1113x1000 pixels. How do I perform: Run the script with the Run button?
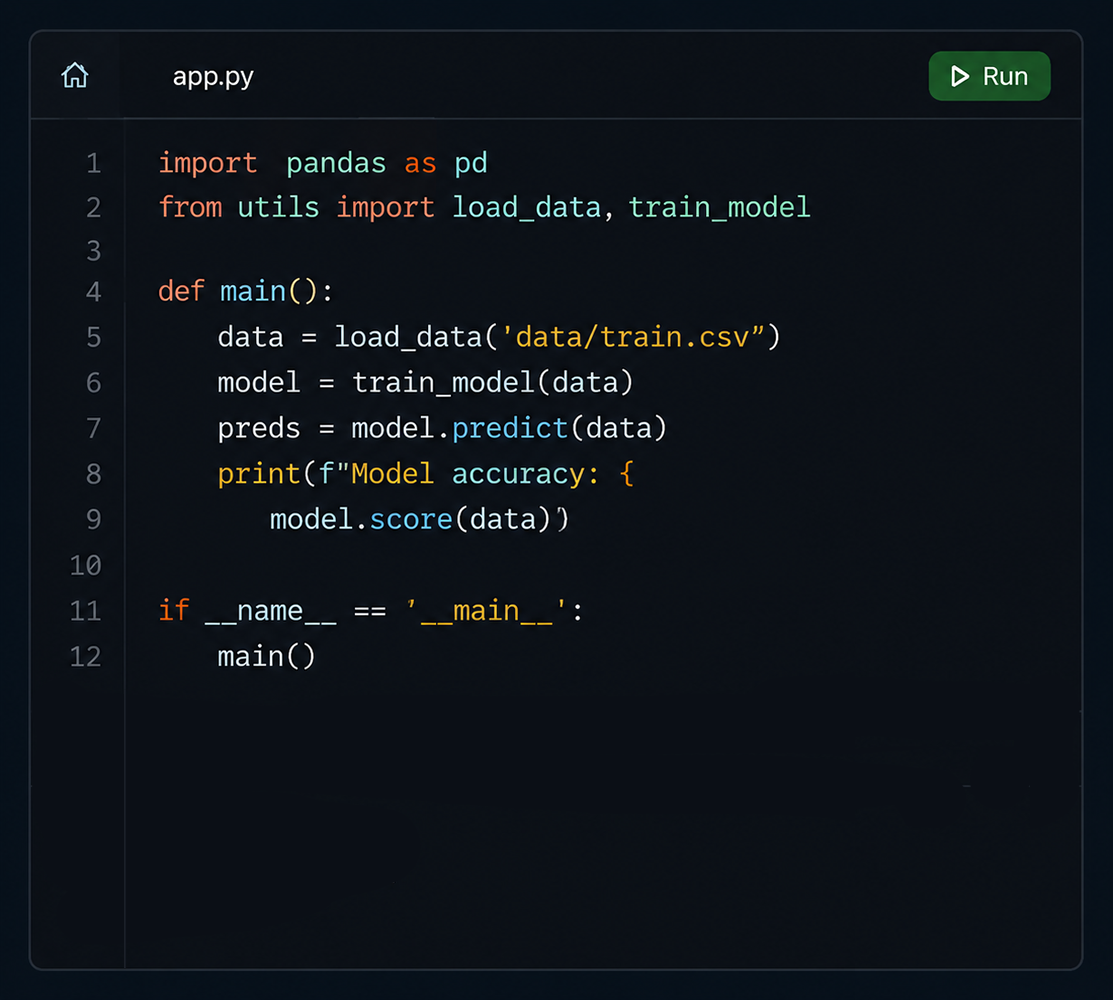pyautogui.click(x=989, y=76)
